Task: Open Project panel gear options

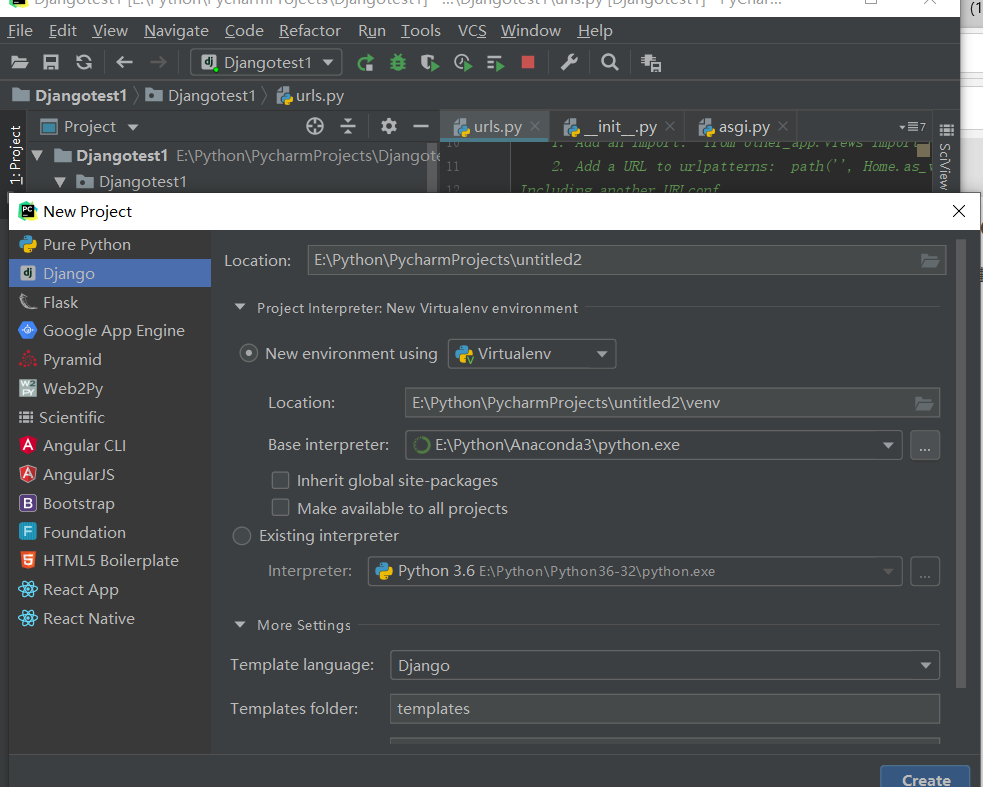Action: (x=389, y=127)
